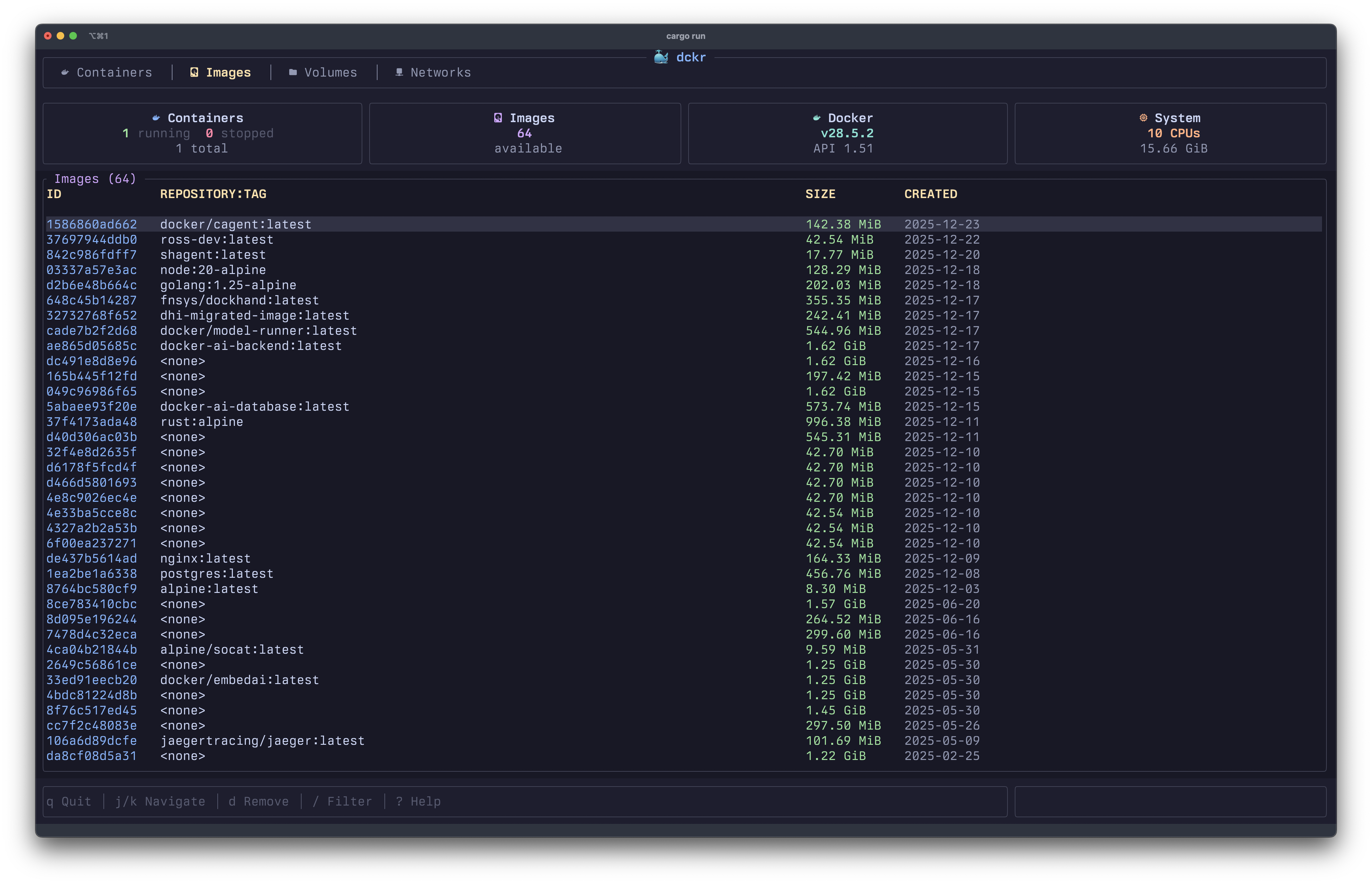Click the whale icon beside dckr title
The height and width of the screenshot is (884, 1372).
pos(661,57)
